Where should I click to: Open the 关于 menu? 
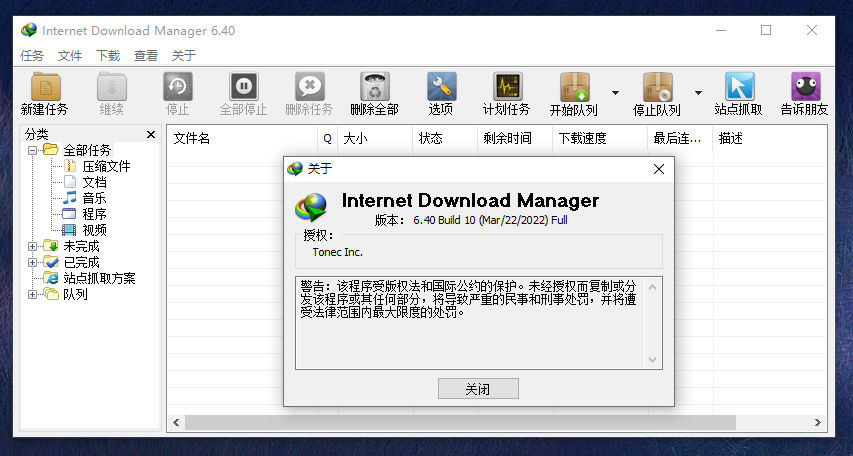coord(183,56)
